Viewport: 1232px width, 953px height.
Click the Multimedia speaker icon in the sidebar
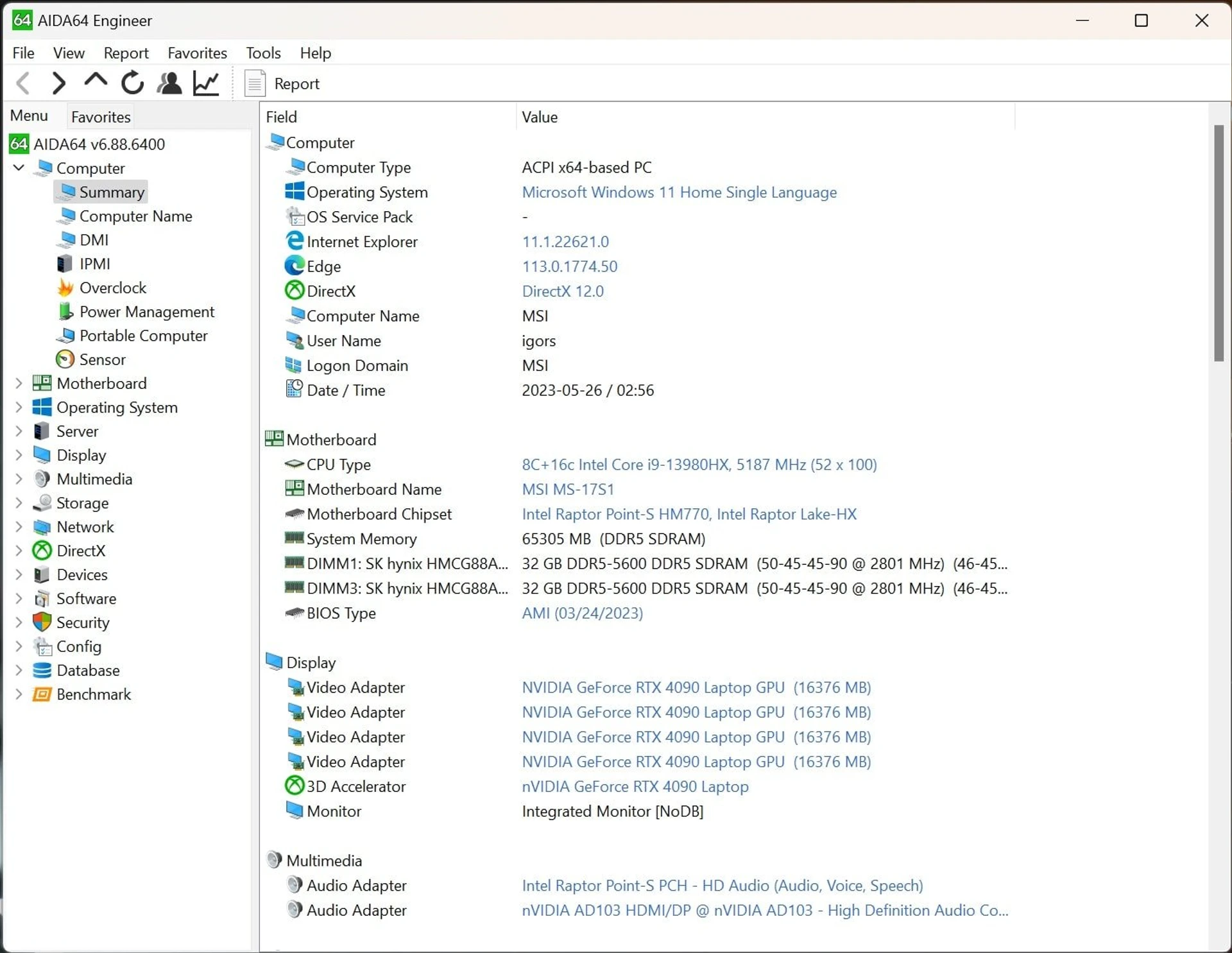pyautogui.click(x=42, y=479)
